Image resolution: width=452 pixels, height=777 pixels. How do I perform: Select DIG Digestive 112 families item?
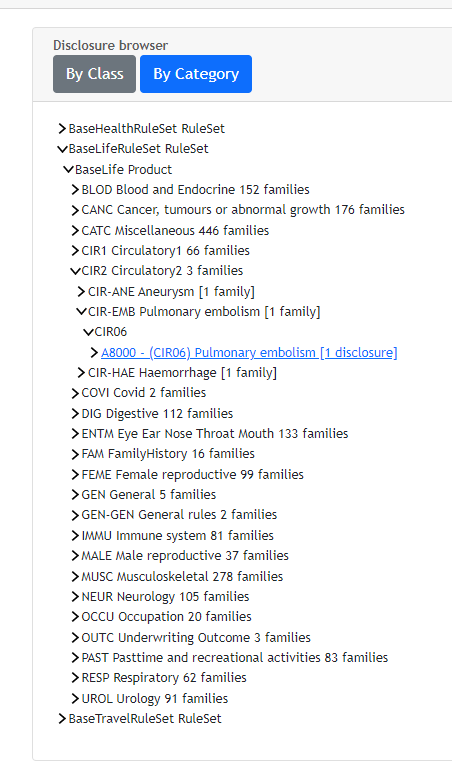[157, 414]
